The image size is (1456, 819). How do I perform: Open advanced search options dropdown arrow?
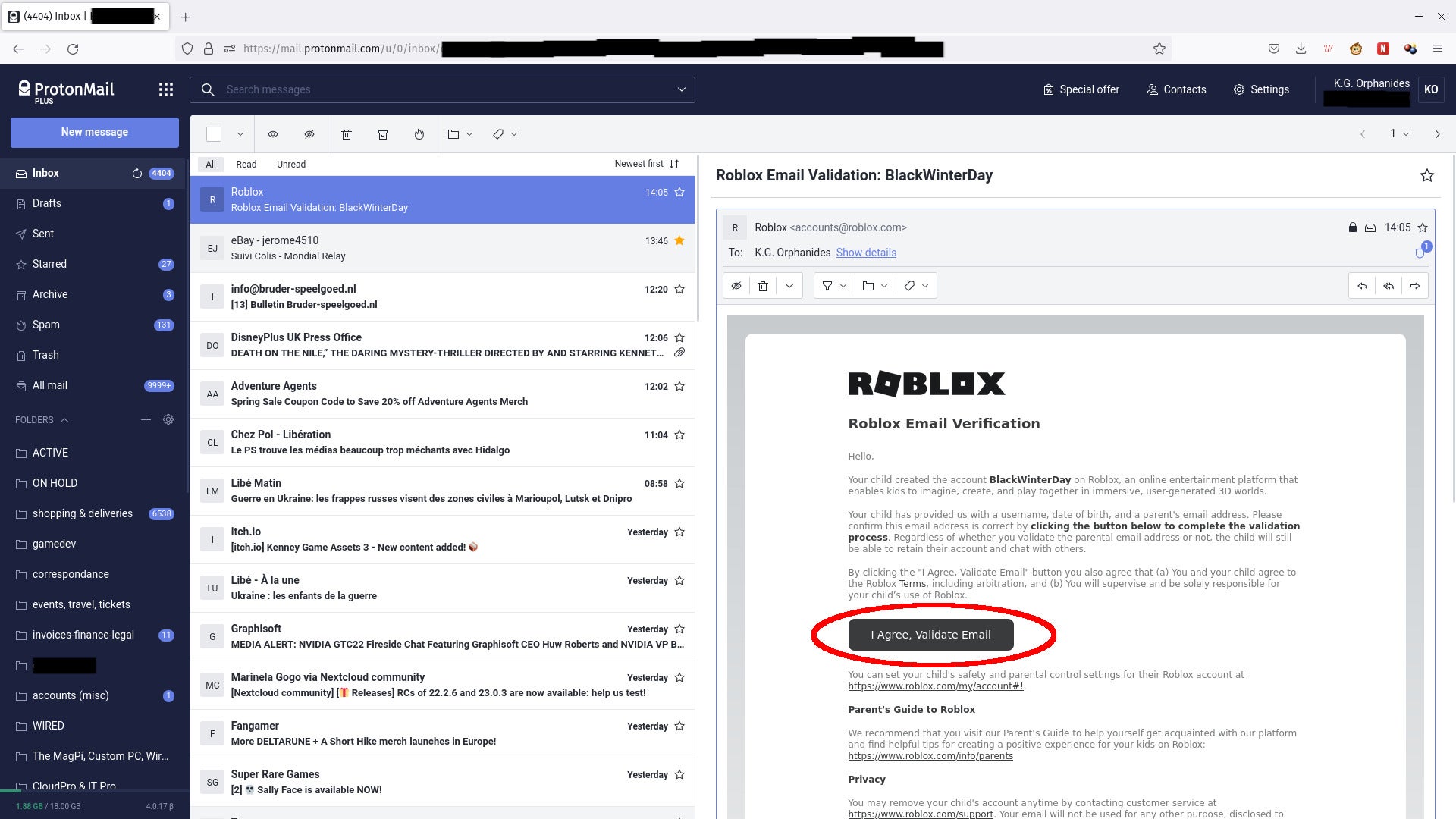681,89
